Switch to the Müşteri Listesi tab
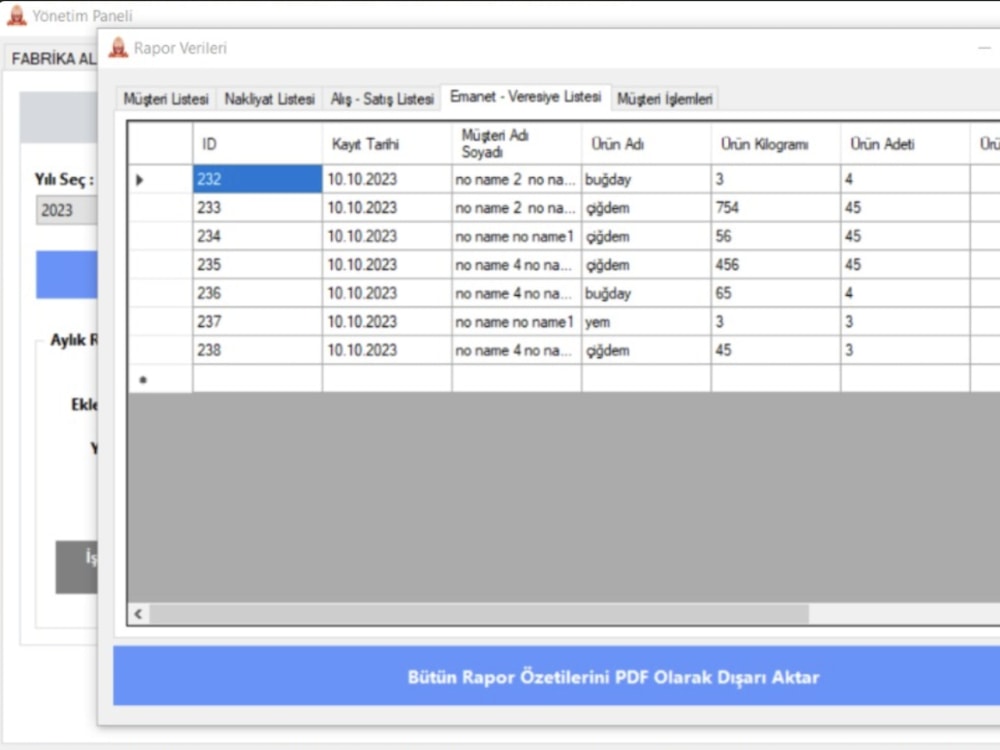Screen dimensions: 1000x750 pos(166,99)
